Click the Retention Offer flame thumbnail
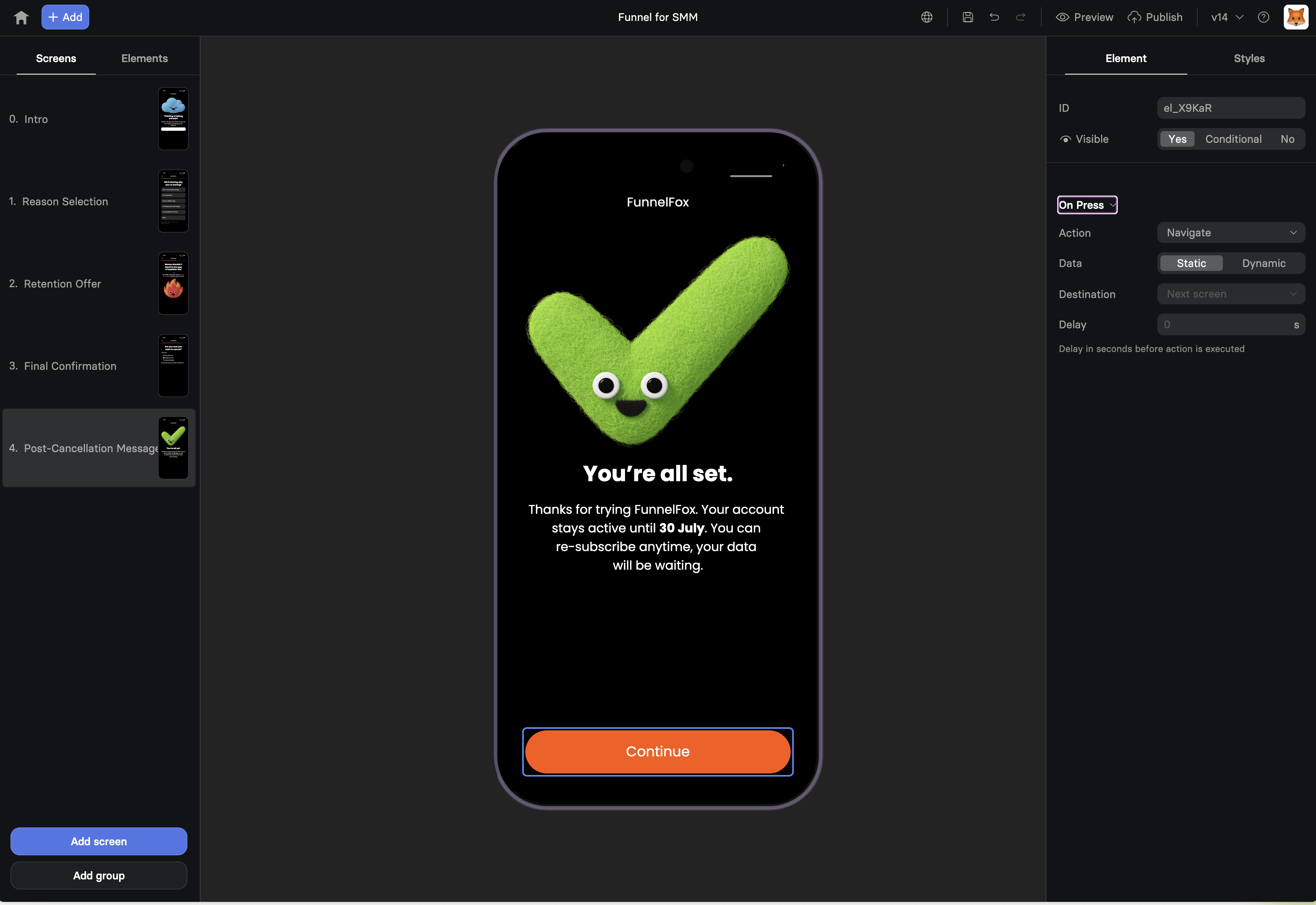Screen dimensions: 1316x905 [x=173, y=283]
